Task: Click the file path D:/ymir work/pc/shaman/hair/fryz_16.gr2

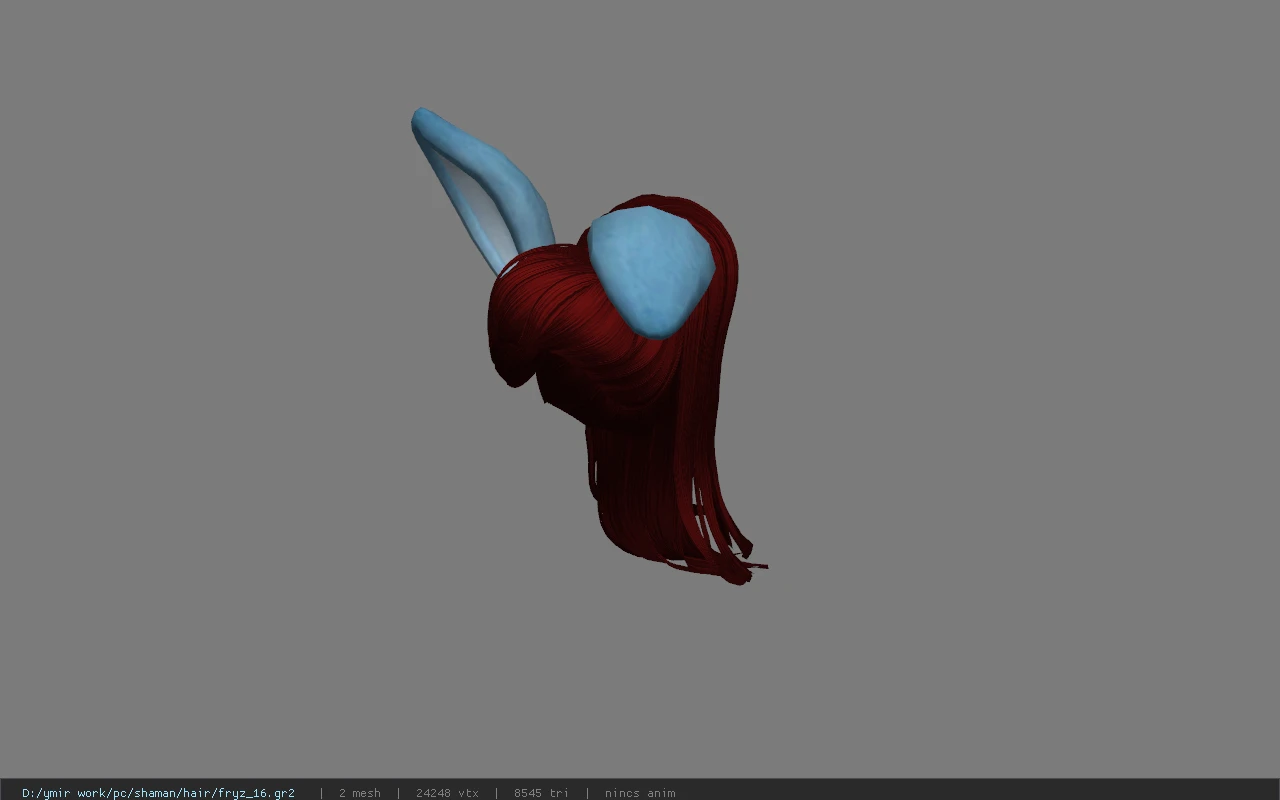Action: click(x=158, y=793)
